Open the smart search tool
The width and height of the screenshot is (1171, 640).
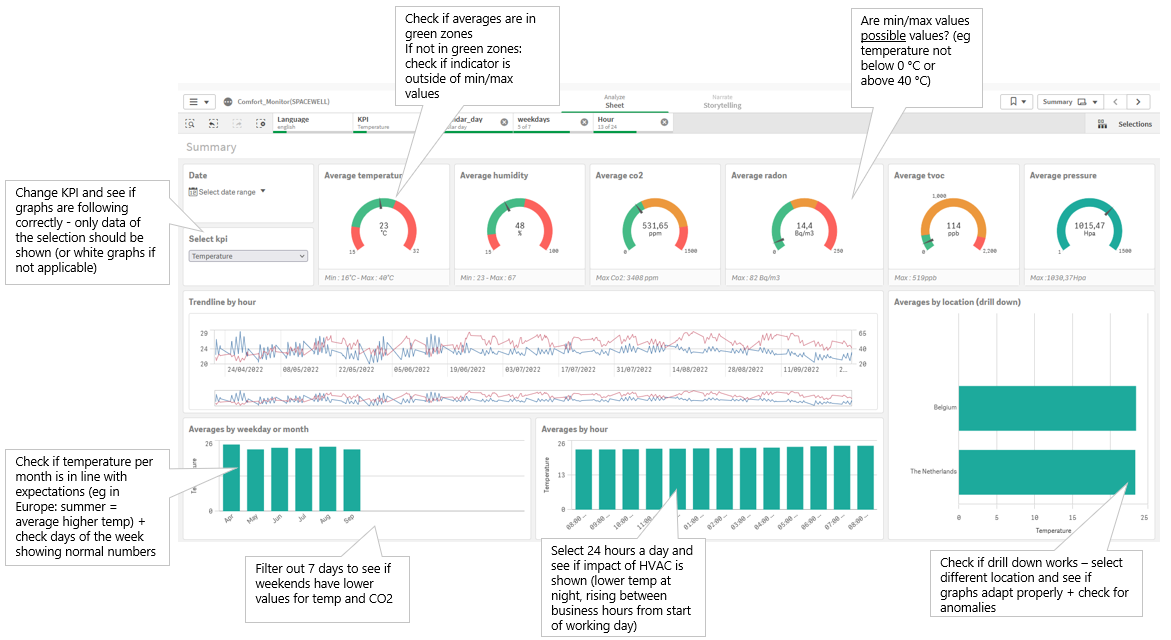pyautogui.click(x=190, y=123)
